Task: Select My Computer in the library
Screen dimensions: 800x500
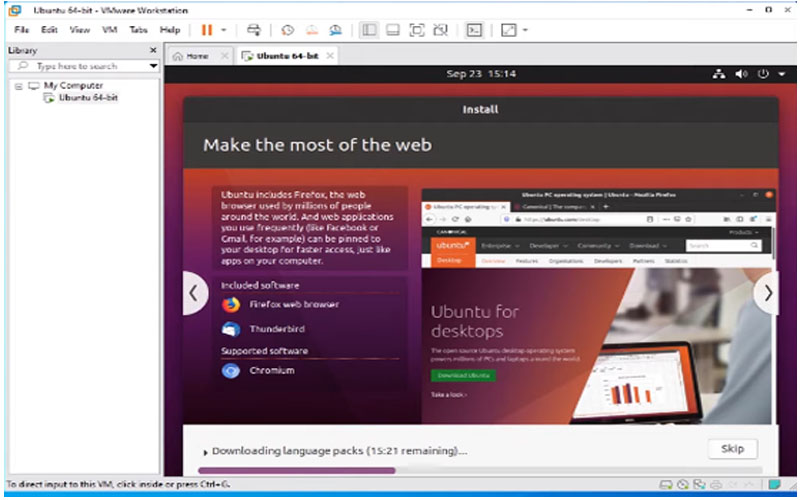Action: (x=73, y=86)
